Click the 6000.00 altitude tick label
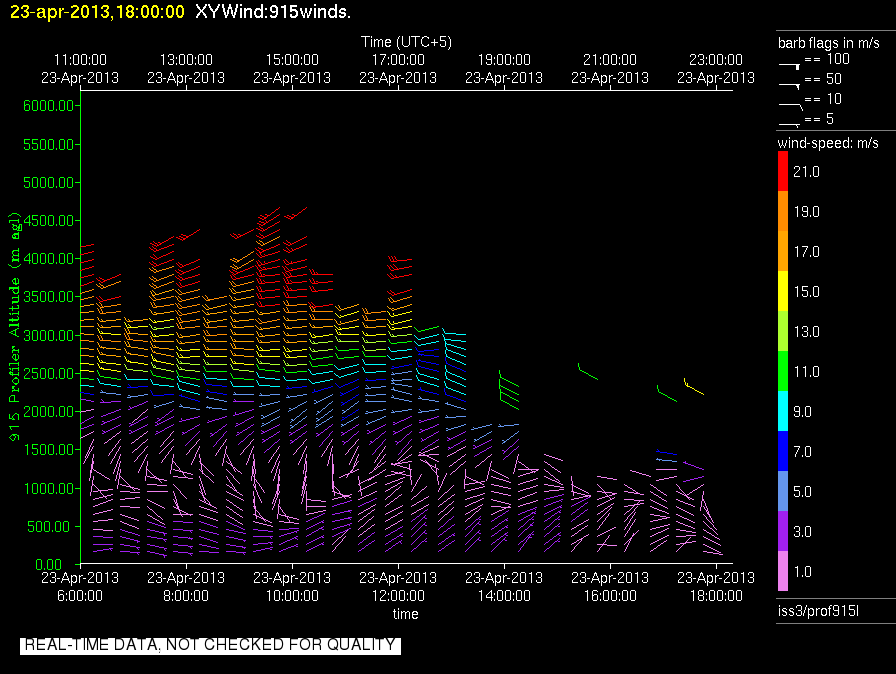Image resolution: width=896 pixels, height=674 pixels. [49, 106]
